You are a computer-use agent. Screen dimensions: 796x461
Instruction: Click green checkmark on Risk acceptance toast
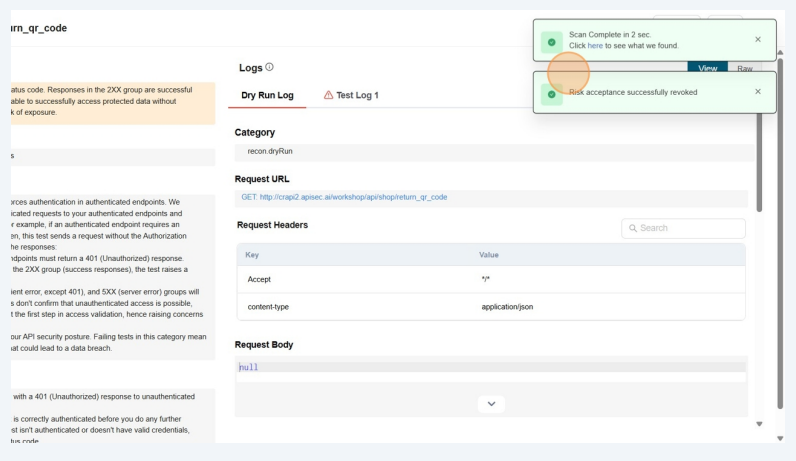[550, 93]
